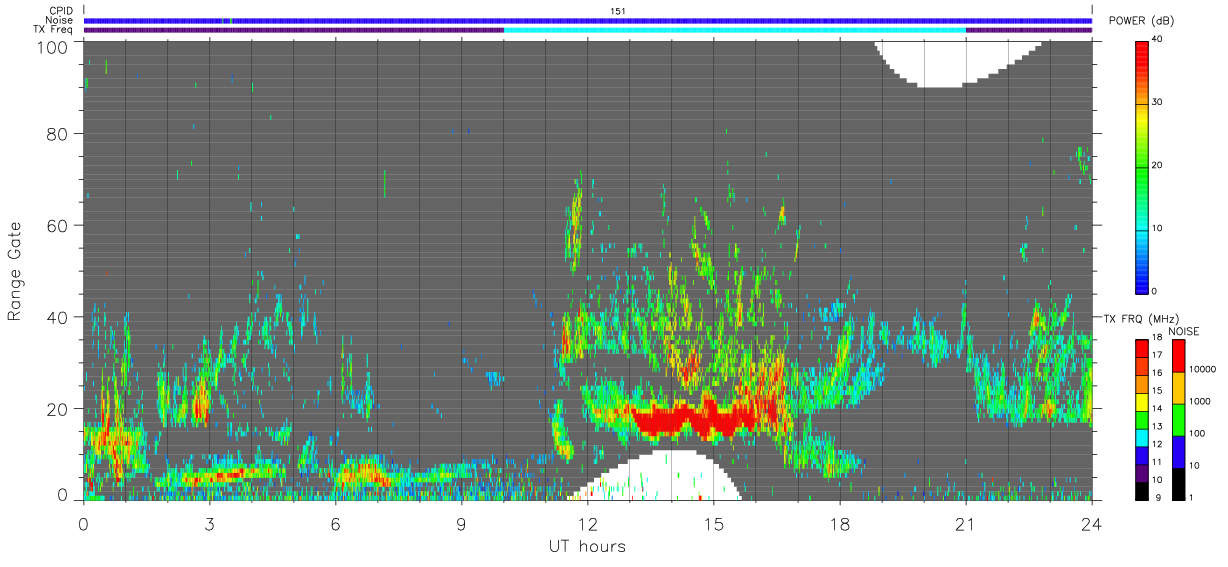The width and height of the screenshot is (1228, 567).
Task: Click the blue Noise strip above the plot
Action: click(588, 20)
